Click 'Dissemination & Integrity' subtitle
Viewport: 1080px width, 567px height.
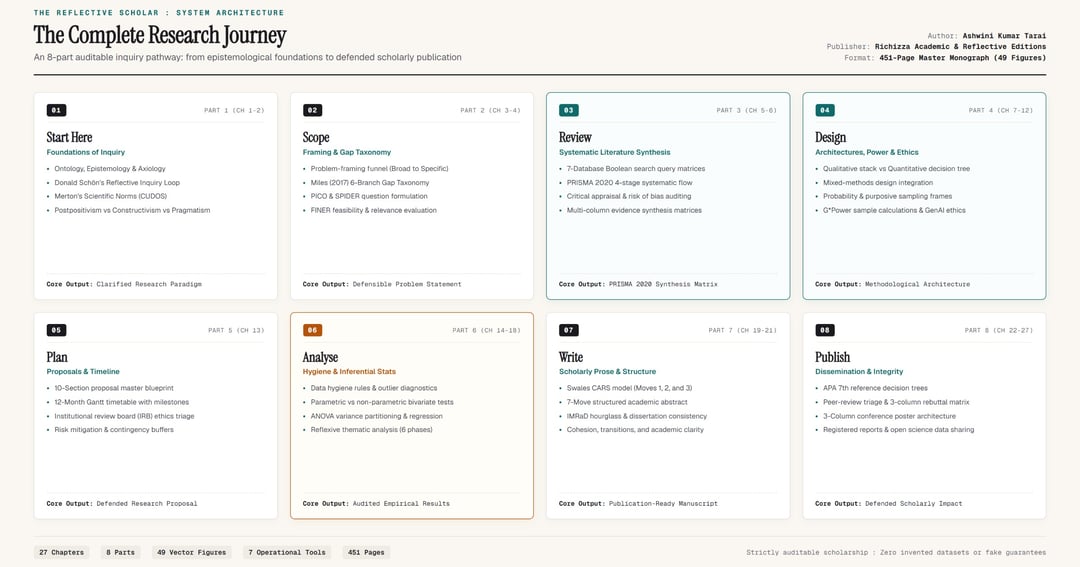(x=860, y=371)
